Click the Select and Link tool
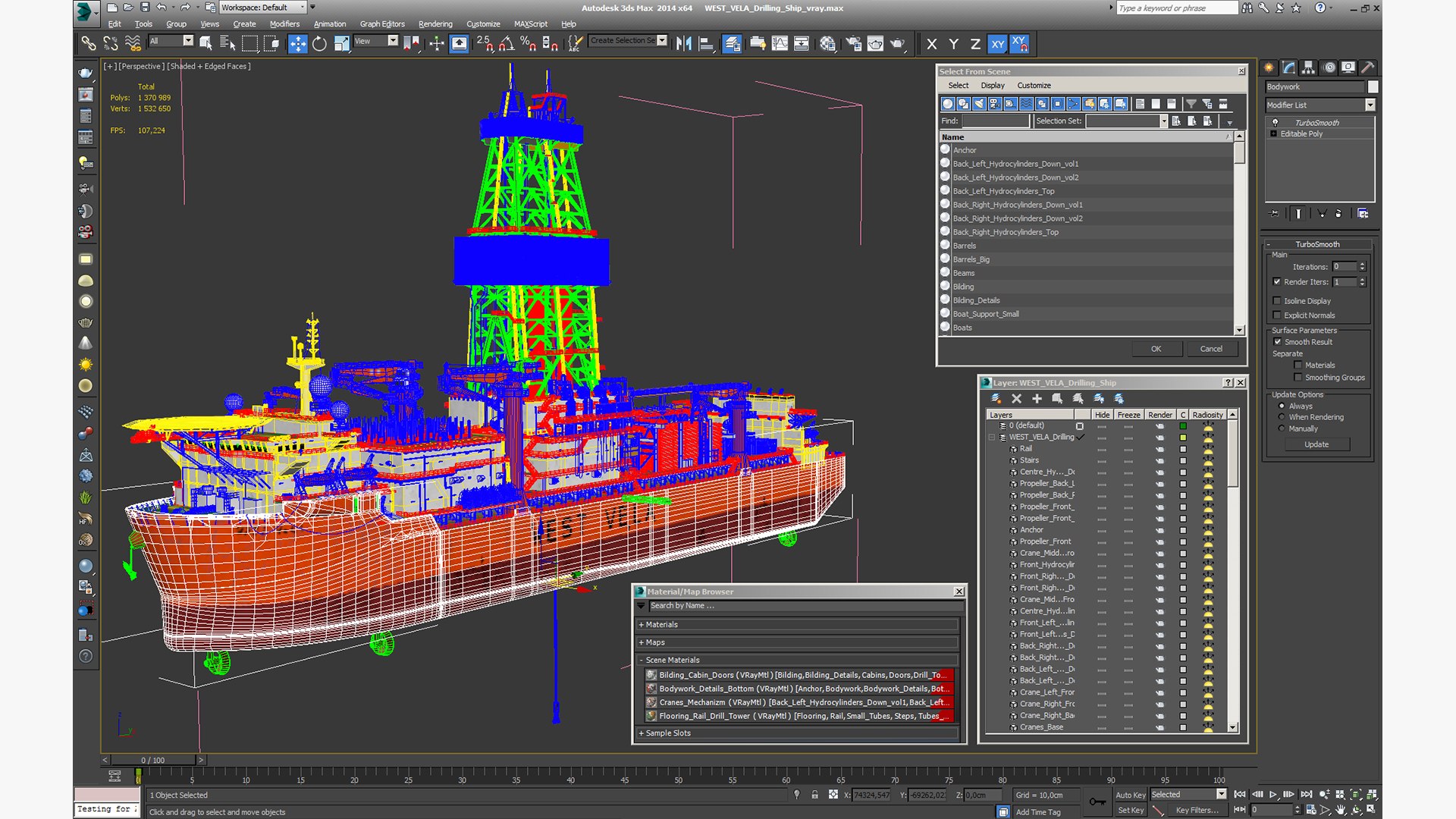 point(89,44)
